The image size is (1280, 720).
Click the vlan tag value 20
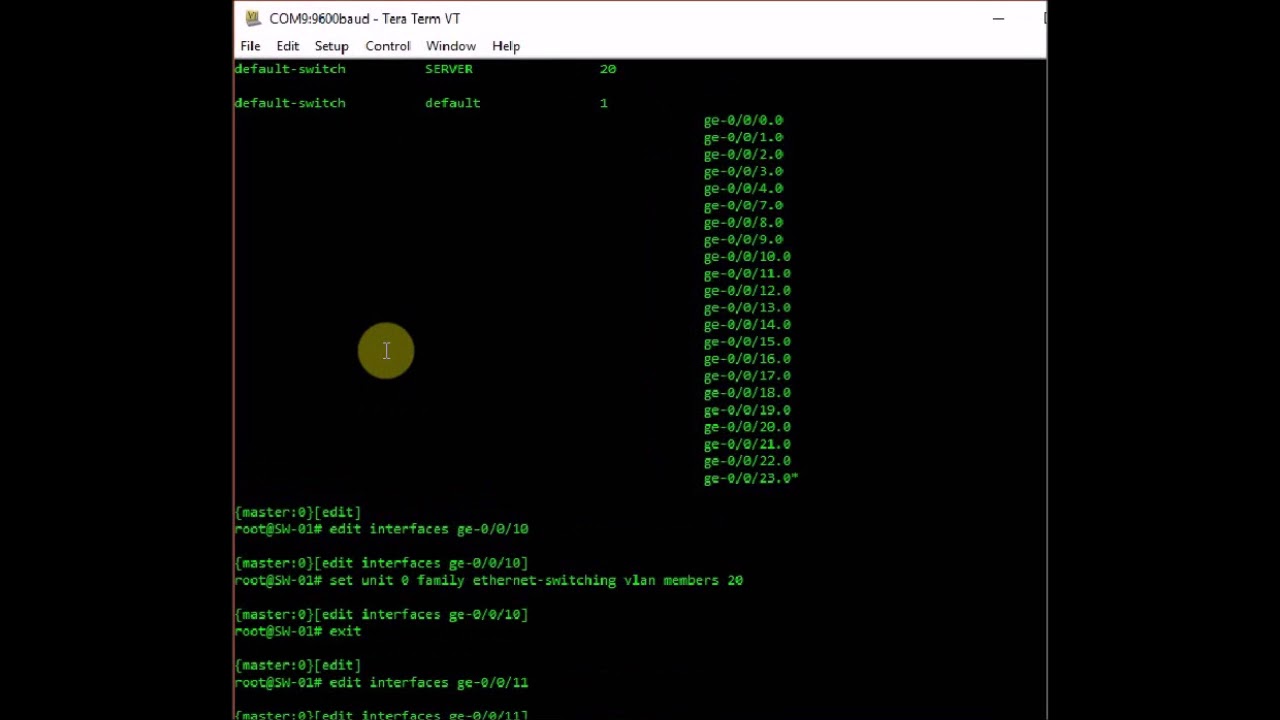coord(608,69)
